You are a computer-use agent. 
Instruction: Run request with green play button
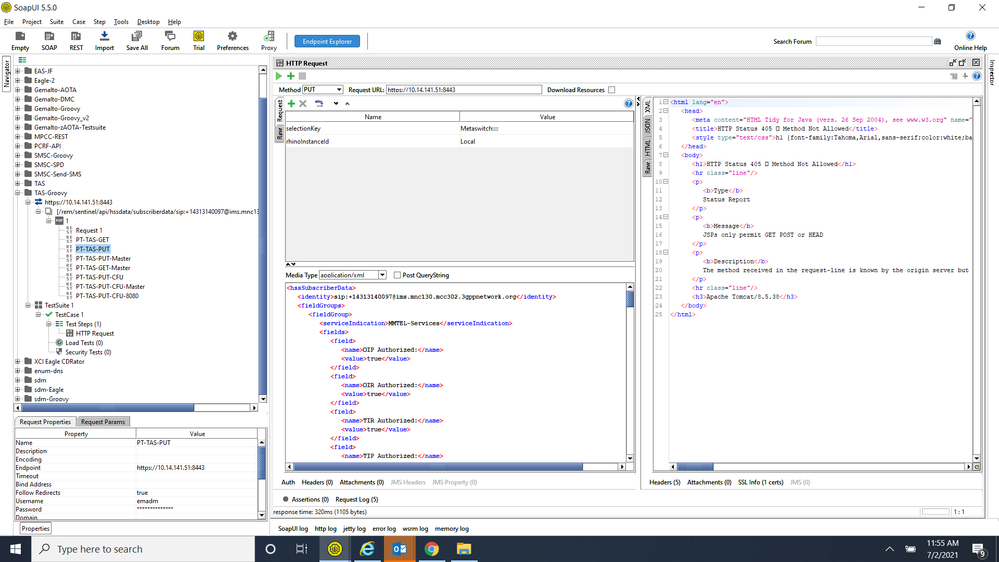pos(279,76)
